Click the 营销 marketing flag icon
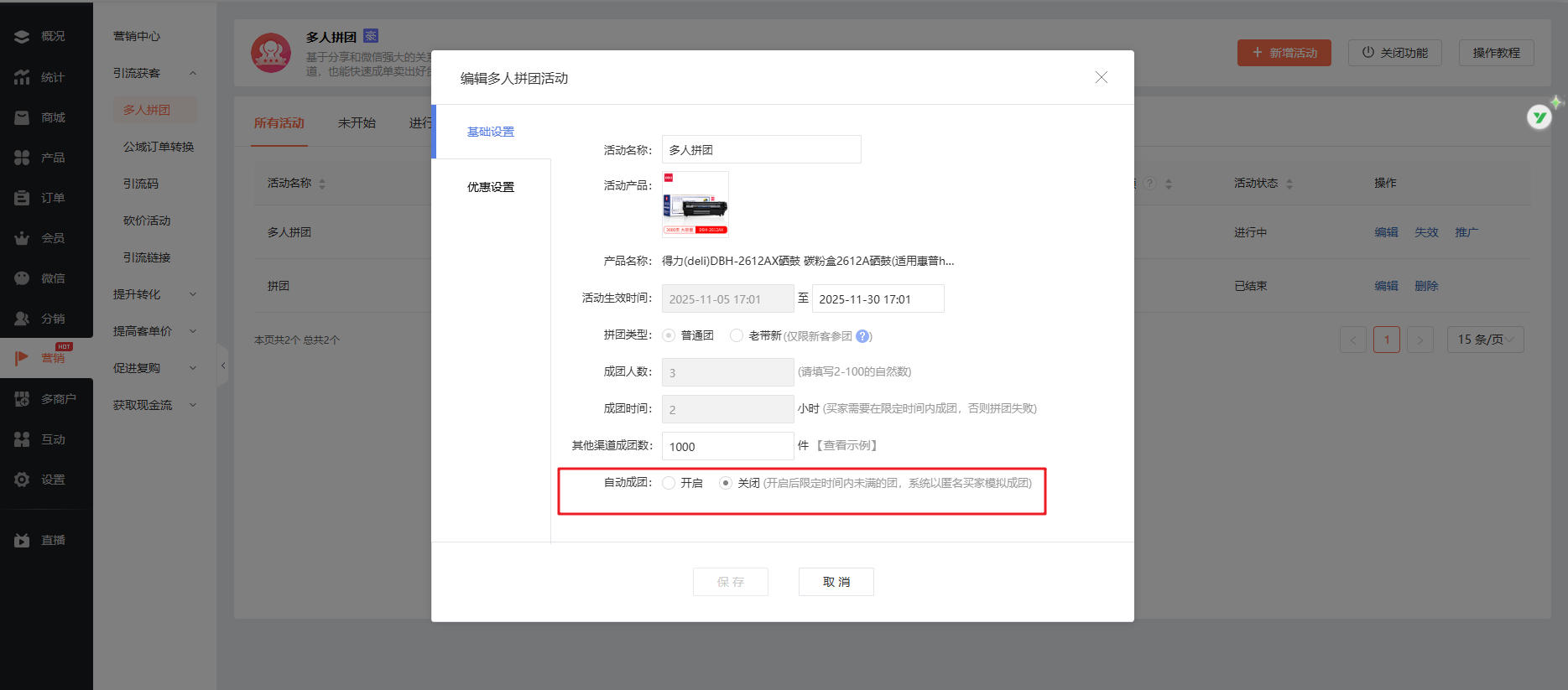This screenshot has width=1568, height=690. coord(22,358)
